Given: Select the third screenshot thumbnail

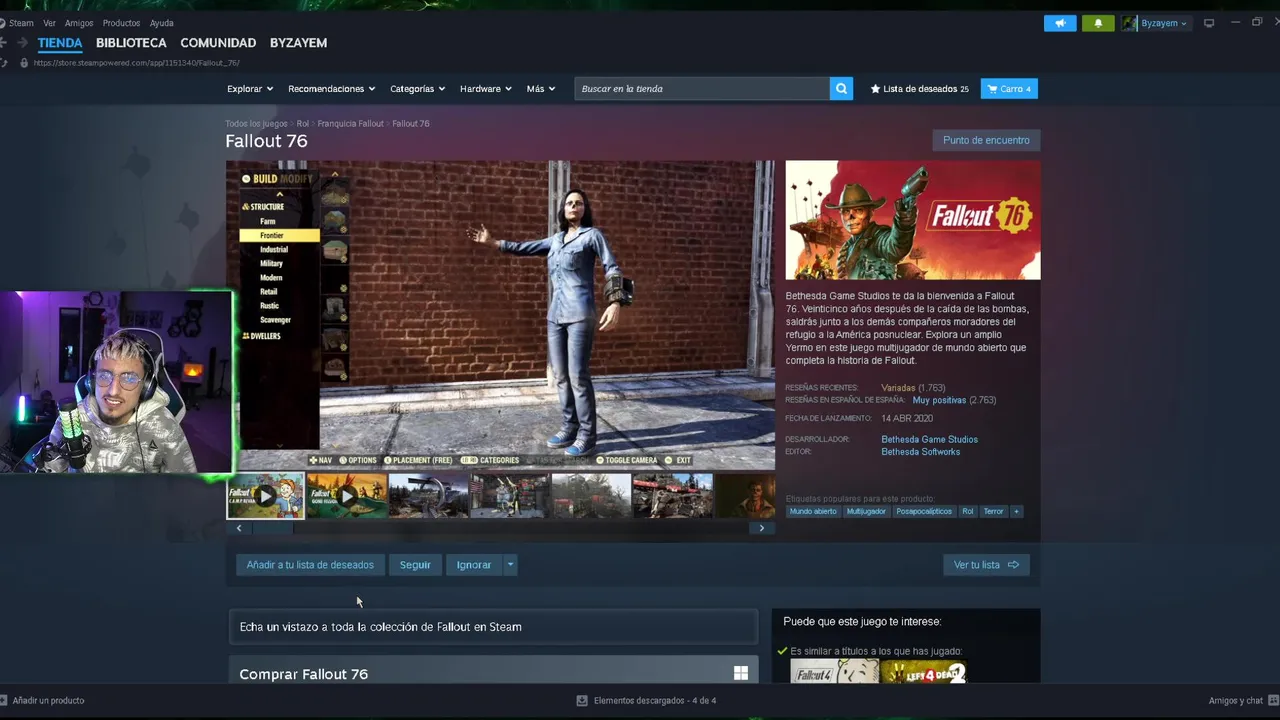Looking at the screenshot, I should pos(428,495).
